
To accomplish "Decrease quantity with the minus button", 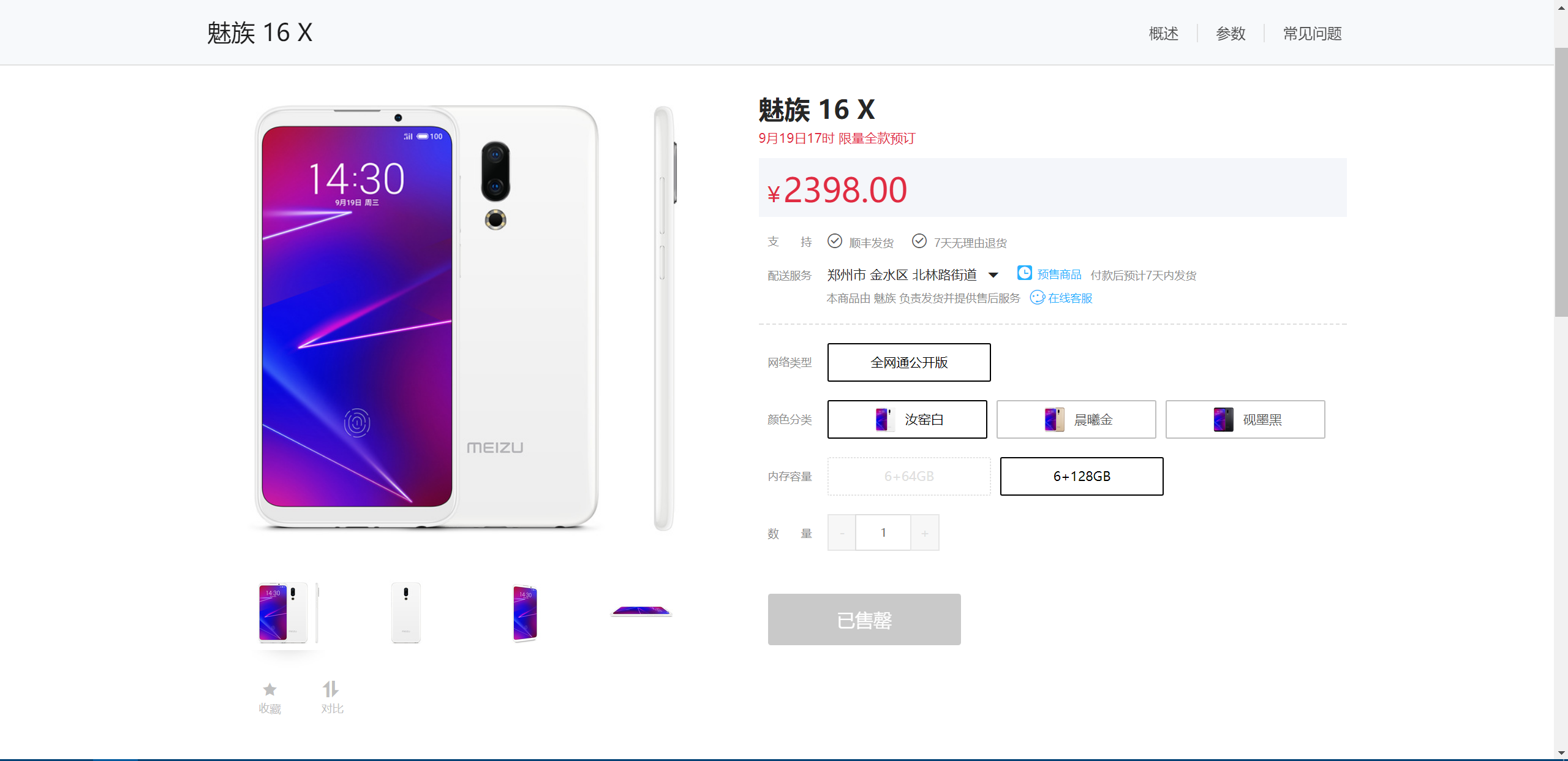I will (x=842, y=533).
